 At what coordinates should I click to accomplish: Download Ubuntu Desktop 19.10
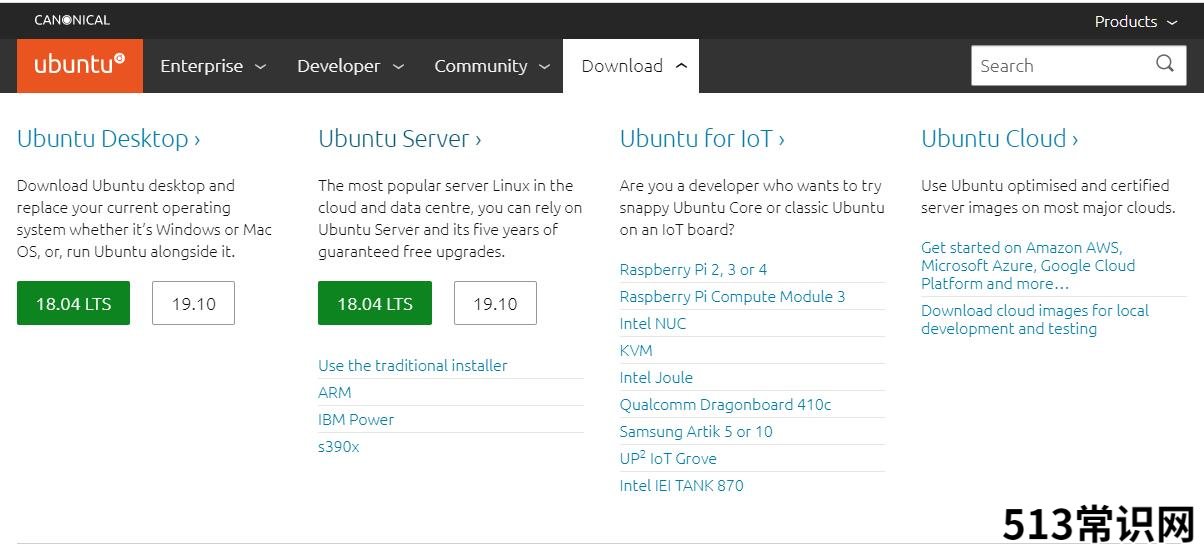pyautogui.click(x=193, y=303)
